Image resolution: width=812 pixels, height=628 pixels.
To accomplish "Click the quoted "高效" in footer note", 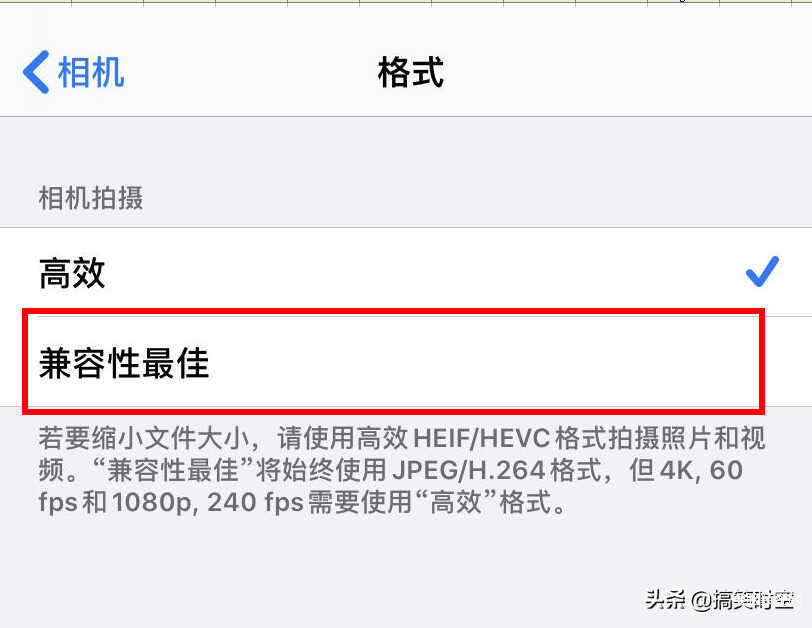I will coord(456,502).
